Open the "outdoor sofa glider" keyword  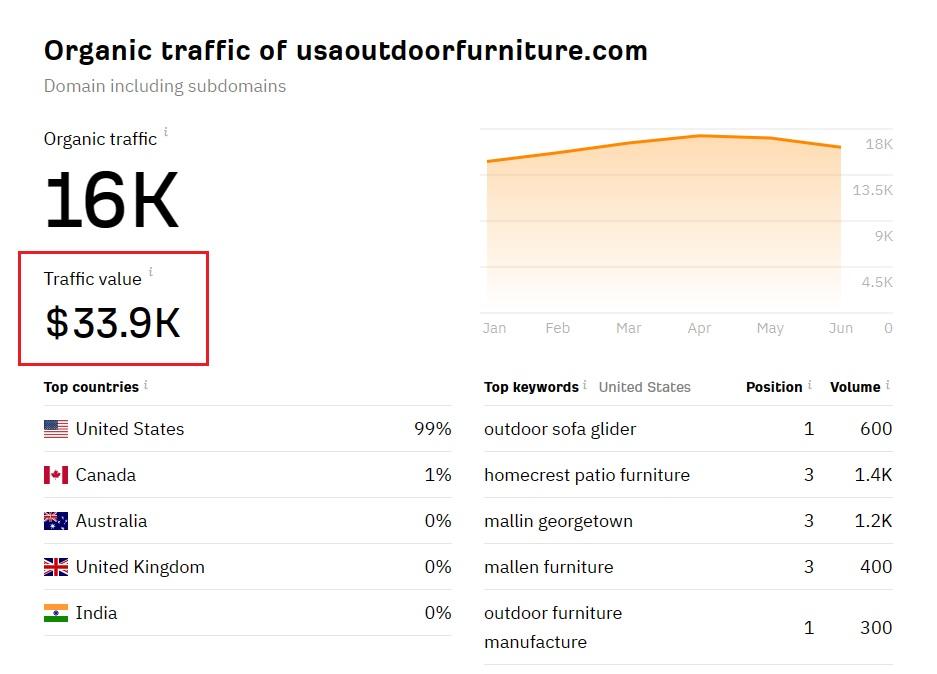pos(560,429)
